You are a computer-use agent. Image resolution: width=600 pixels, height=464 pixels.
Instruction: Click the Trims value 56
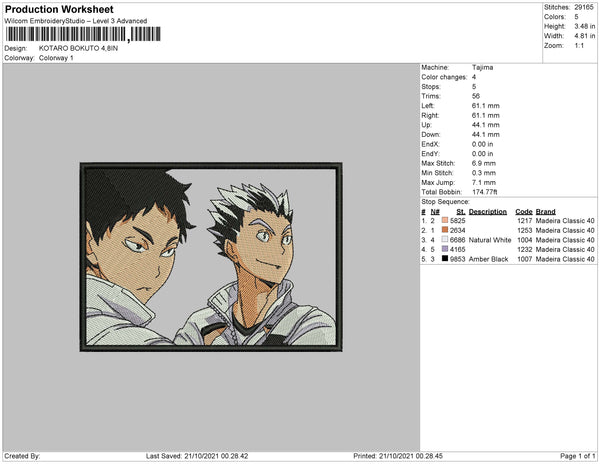point(476,96)
